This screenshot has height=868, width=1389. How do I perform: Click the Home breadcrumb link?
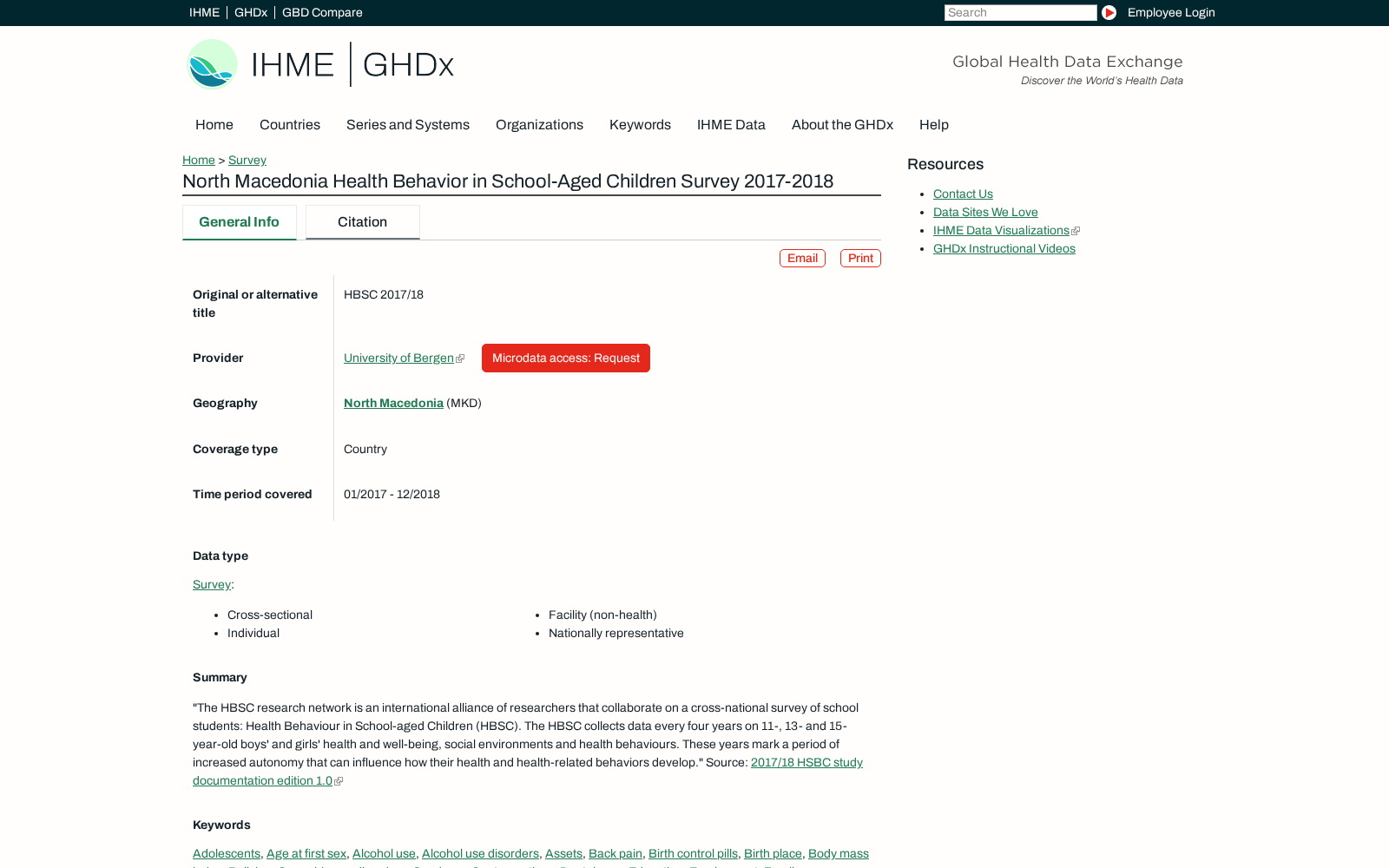coord(199,160)
